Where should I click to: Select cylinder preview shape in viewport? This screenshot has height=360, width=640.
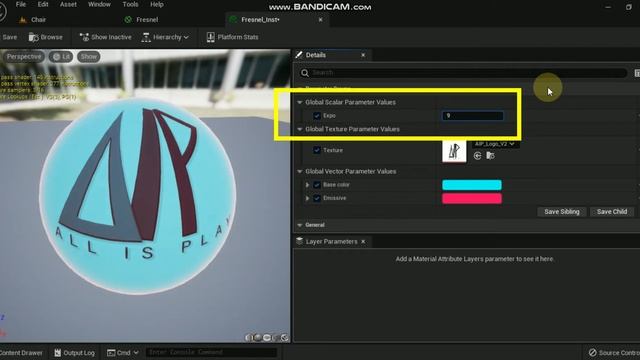(x=249, y=338)
